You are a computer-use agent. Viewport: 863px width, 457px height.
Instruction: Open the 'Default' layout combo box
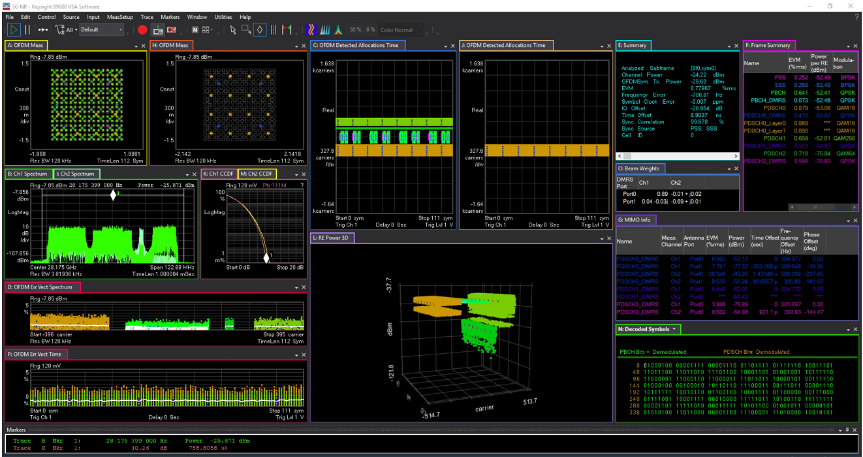(102, 30)
